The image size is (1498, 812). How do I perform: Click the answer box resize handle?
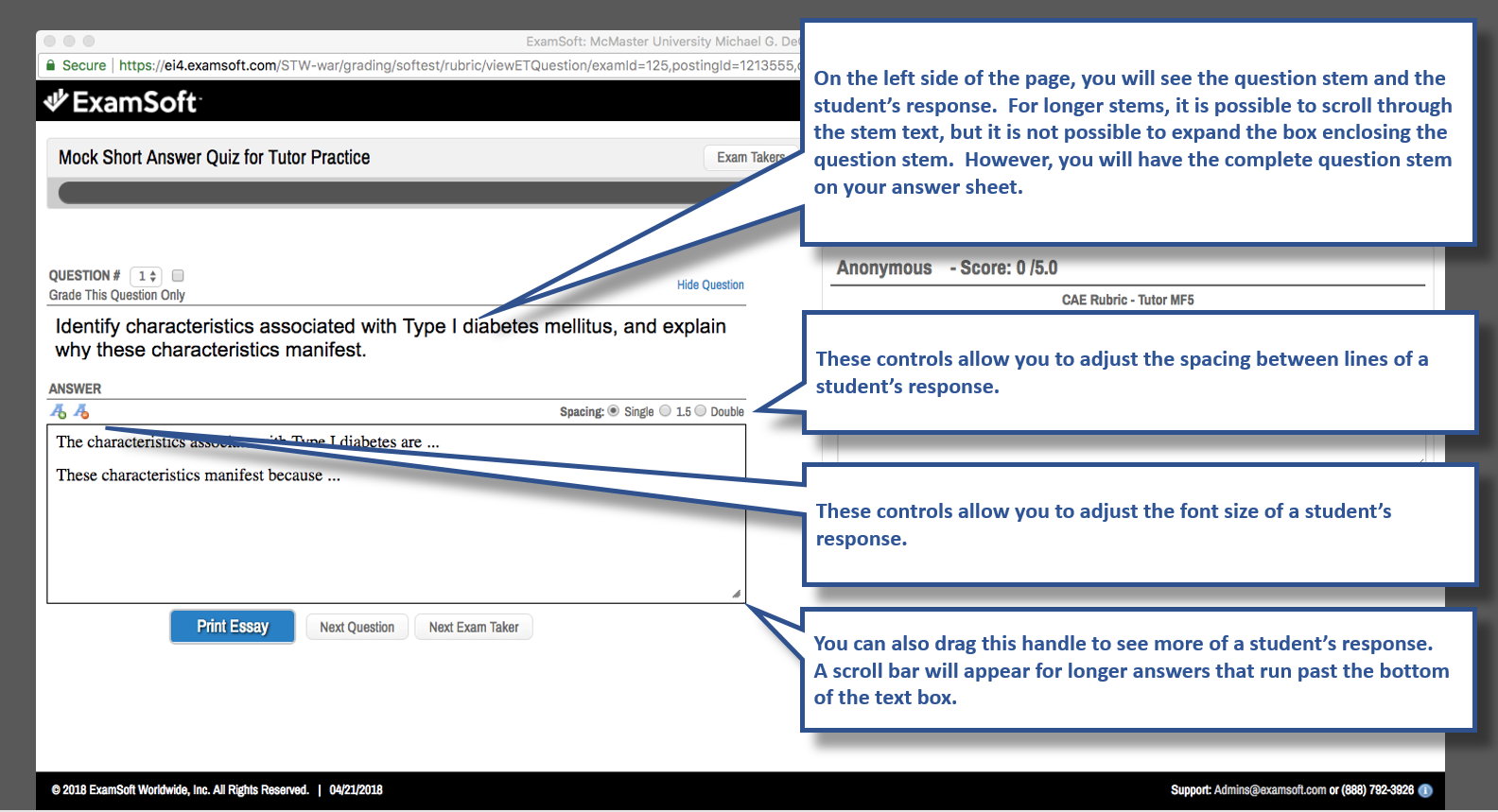click(737, 594)
